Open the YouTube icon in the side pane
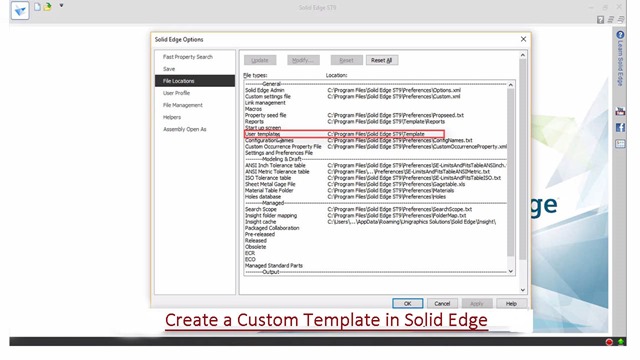Screen dimensions: 640x360 click(620, 111)
